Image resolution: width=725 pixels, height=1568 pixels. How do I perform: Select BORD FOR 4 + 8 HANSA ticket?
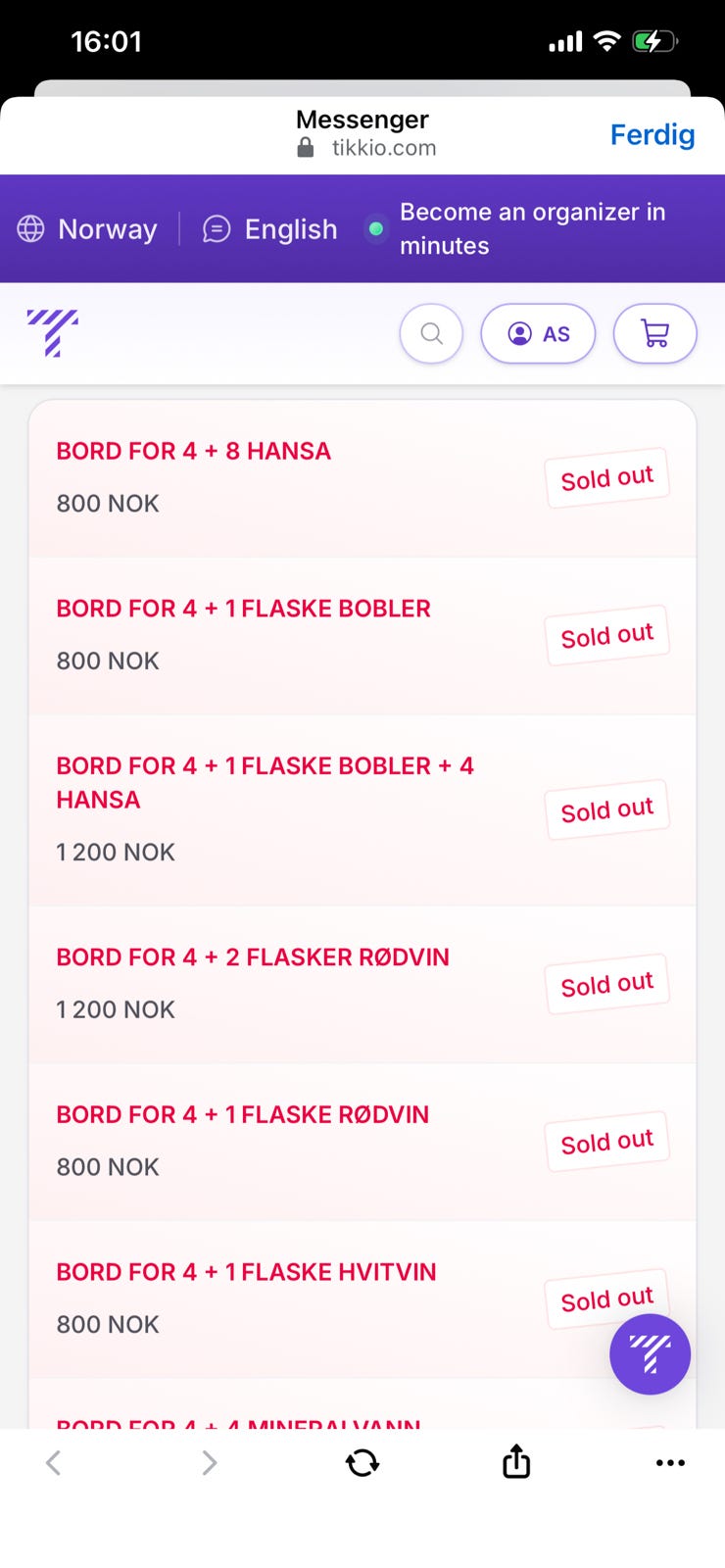[362, 477]
